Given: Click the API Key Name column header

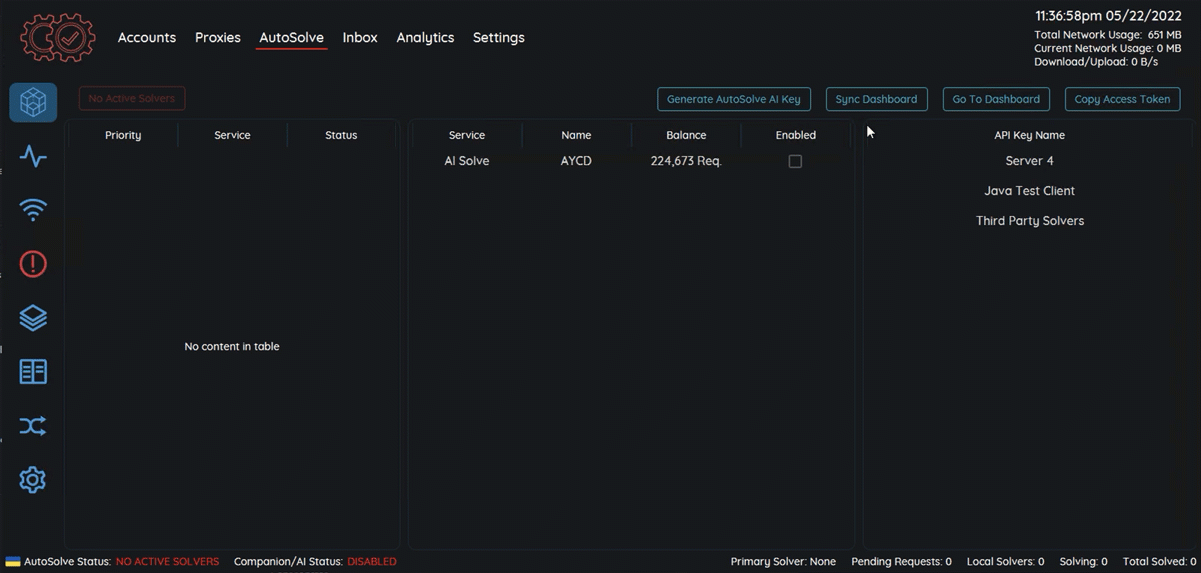Looking at the screenshot, I should 1030,135.
